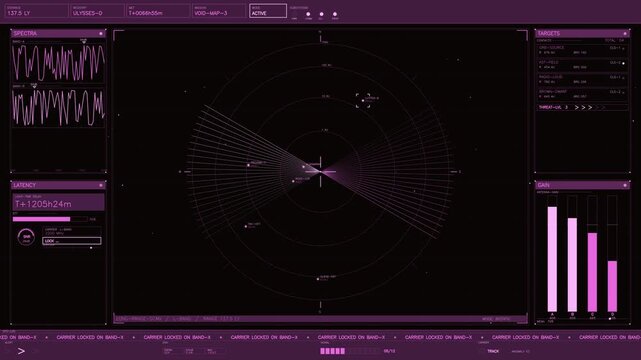Click the VOID-MAP-3 mission field
The width and height of the screenshot is (641, 360).
219,11
